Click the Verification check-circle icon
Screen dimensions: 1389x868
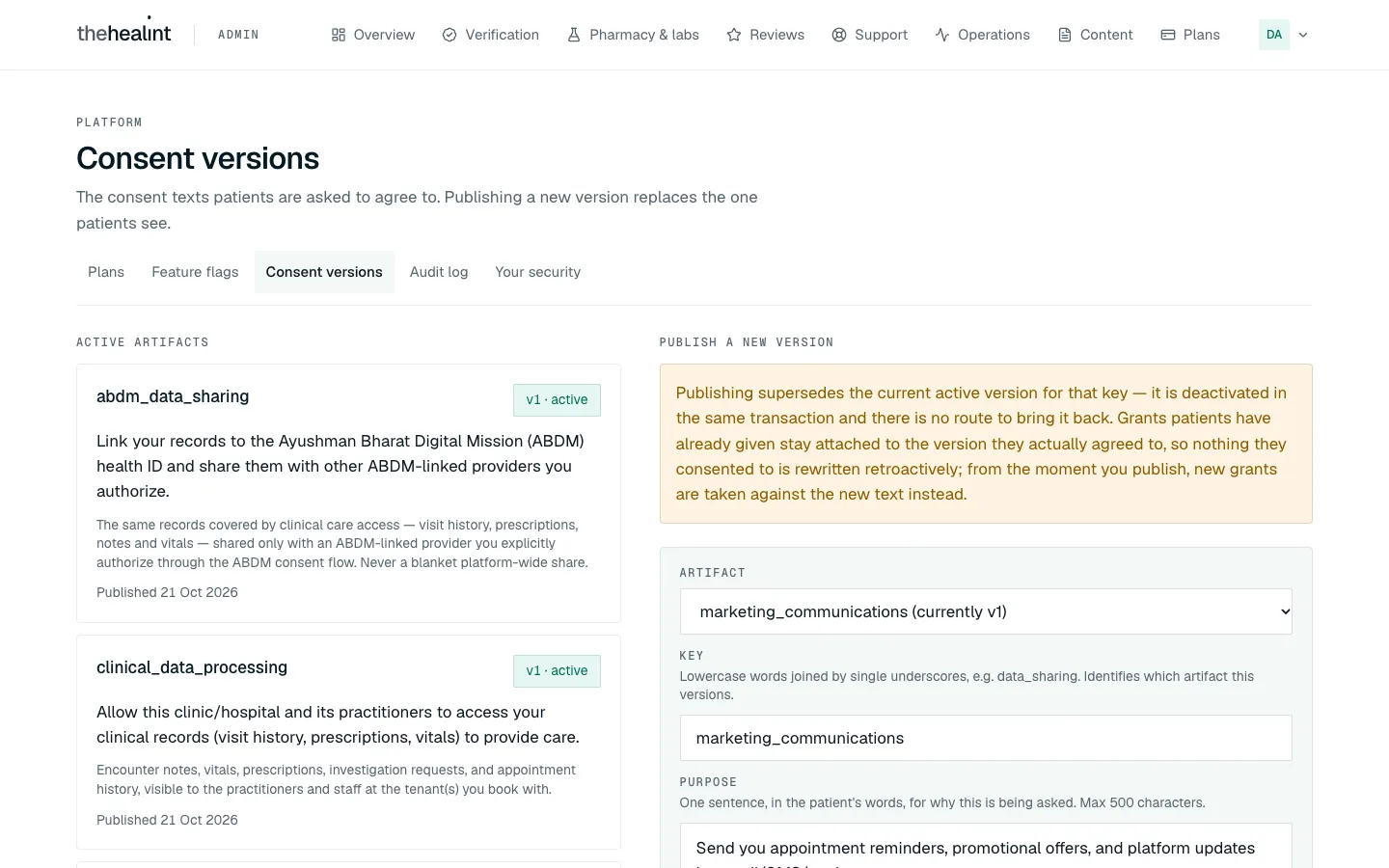(449, 35)
